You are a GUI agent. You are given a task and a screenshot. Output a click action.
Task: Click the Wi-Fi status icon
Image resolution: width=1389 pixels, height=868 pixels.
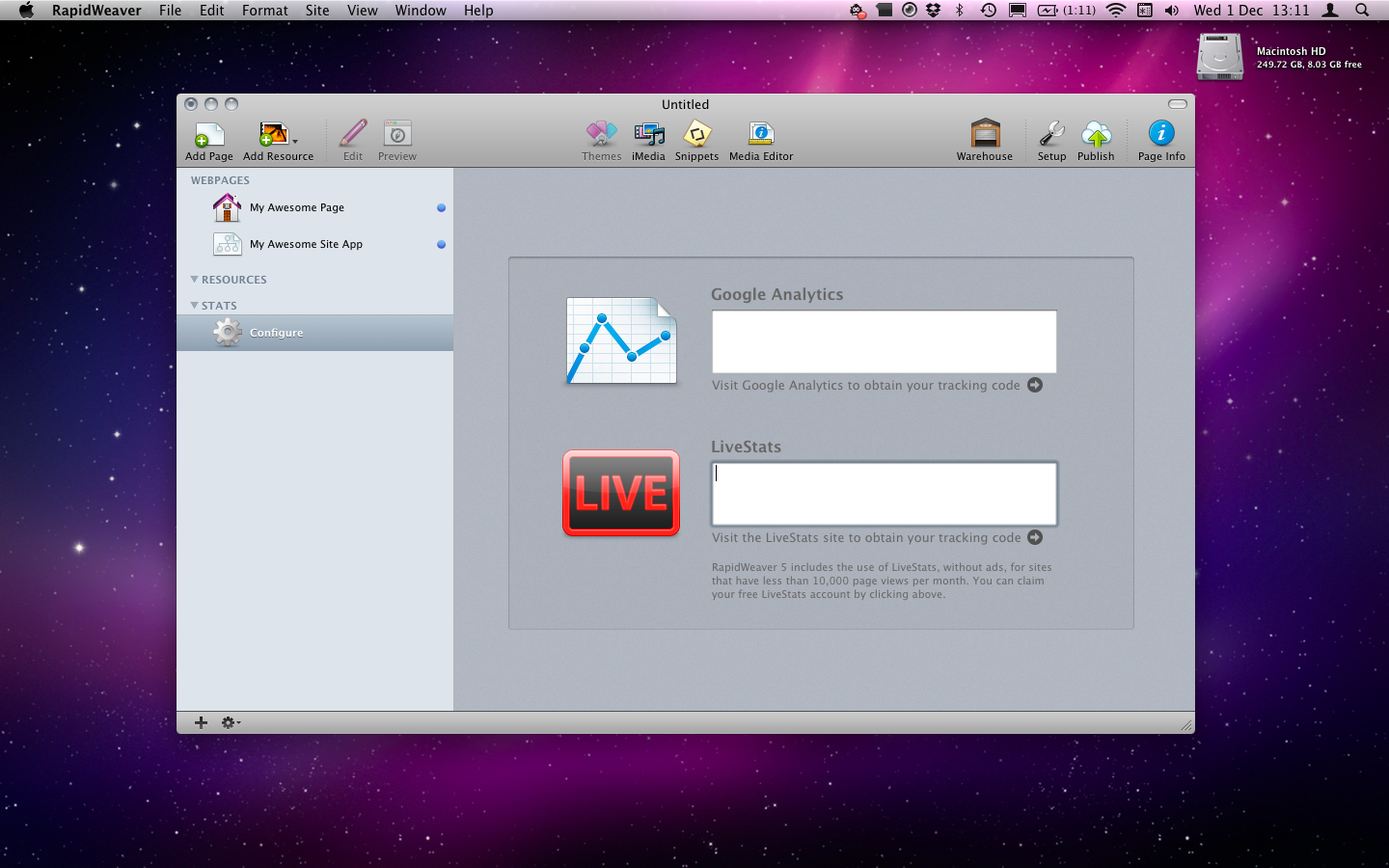1116,11
